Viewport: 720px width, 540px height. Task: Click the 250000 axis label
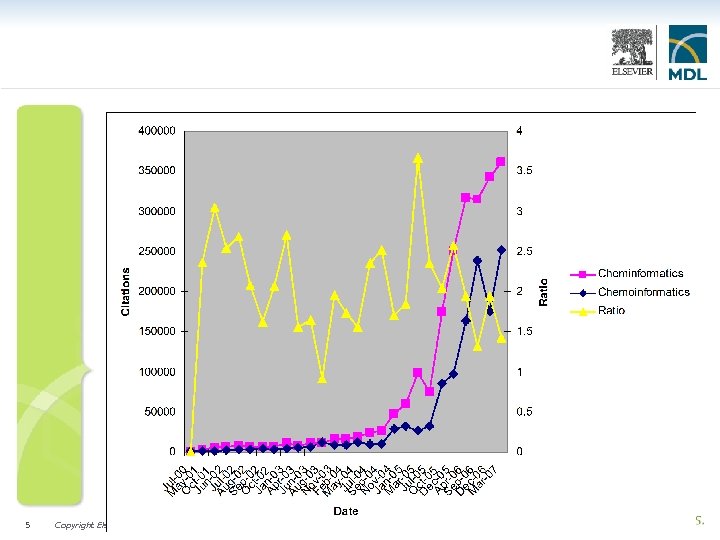(157, 251)
